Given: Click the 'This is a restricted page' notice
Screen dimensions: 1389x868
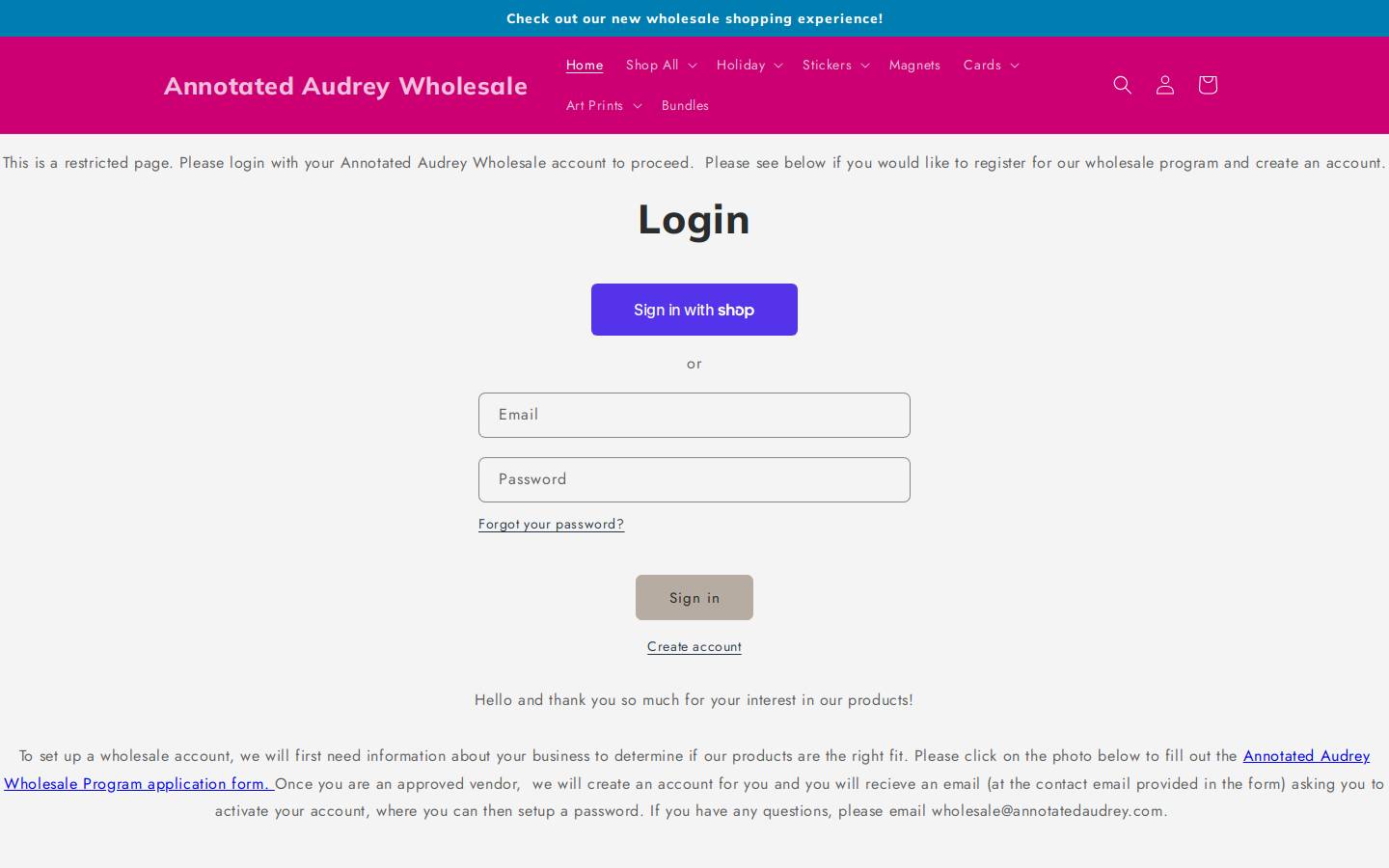Looking at the screenshot, I should (694, 162).
